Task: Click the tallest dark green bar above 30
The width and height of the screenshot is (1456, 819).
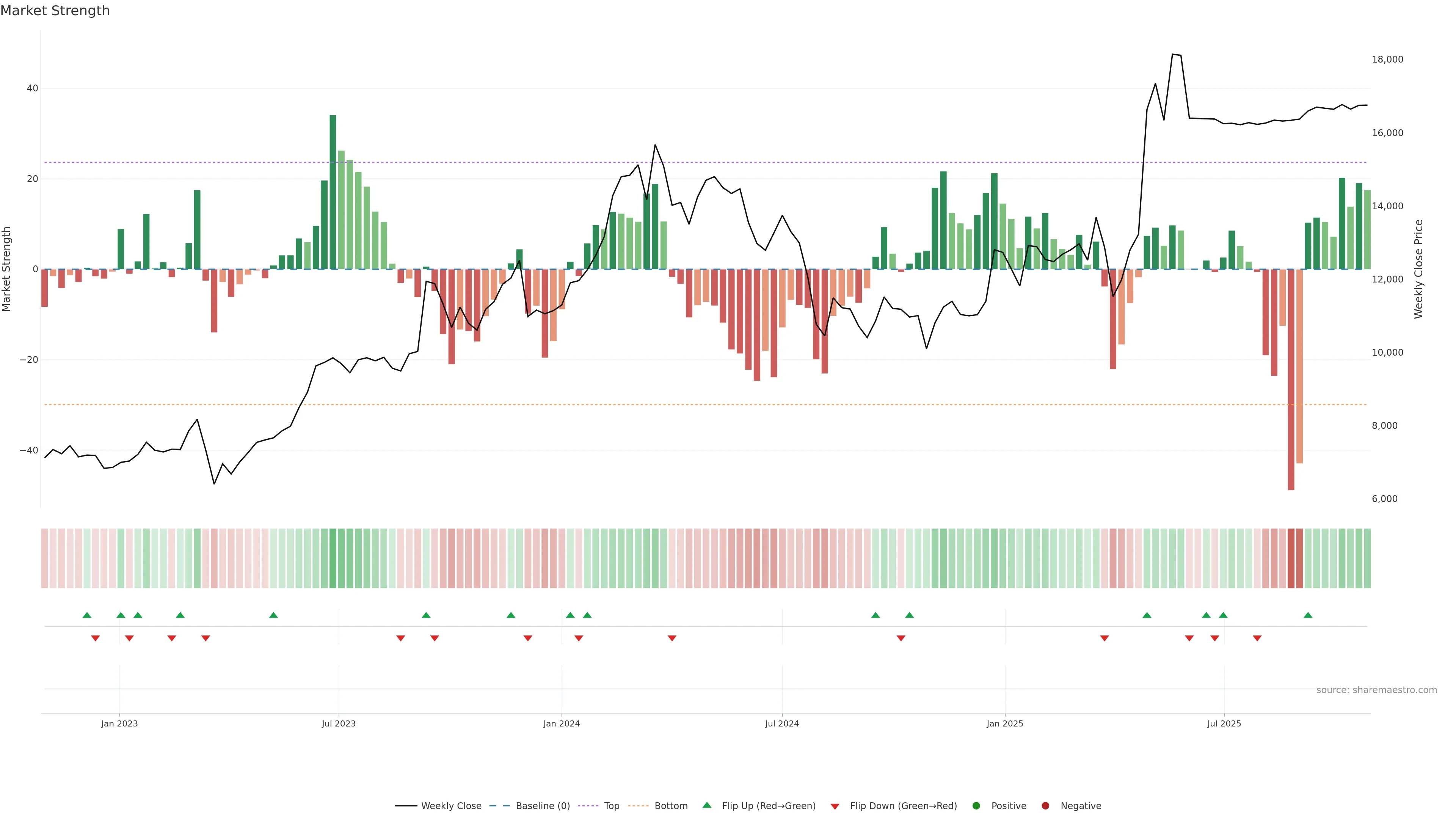Action: tap(333, 192)
